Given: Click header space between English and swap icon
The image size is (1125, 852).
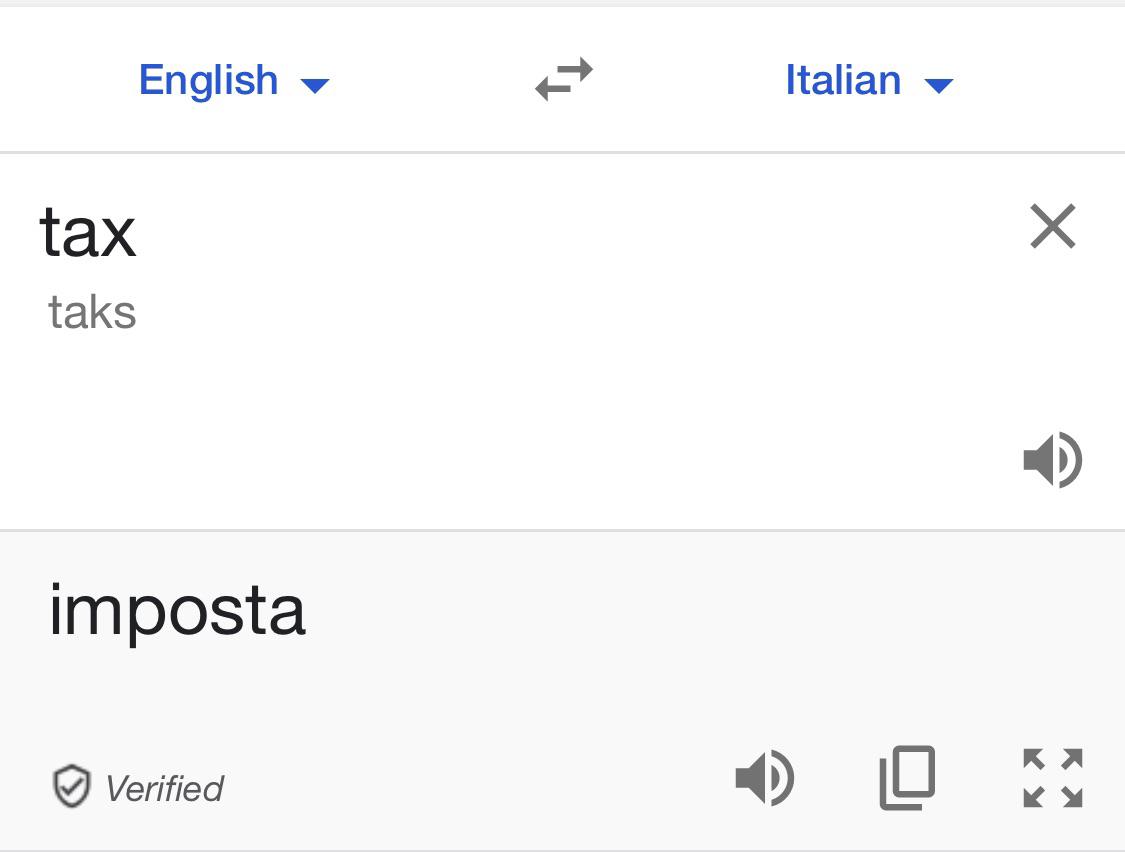Looking at the screenshot, I should pos(430,80).
